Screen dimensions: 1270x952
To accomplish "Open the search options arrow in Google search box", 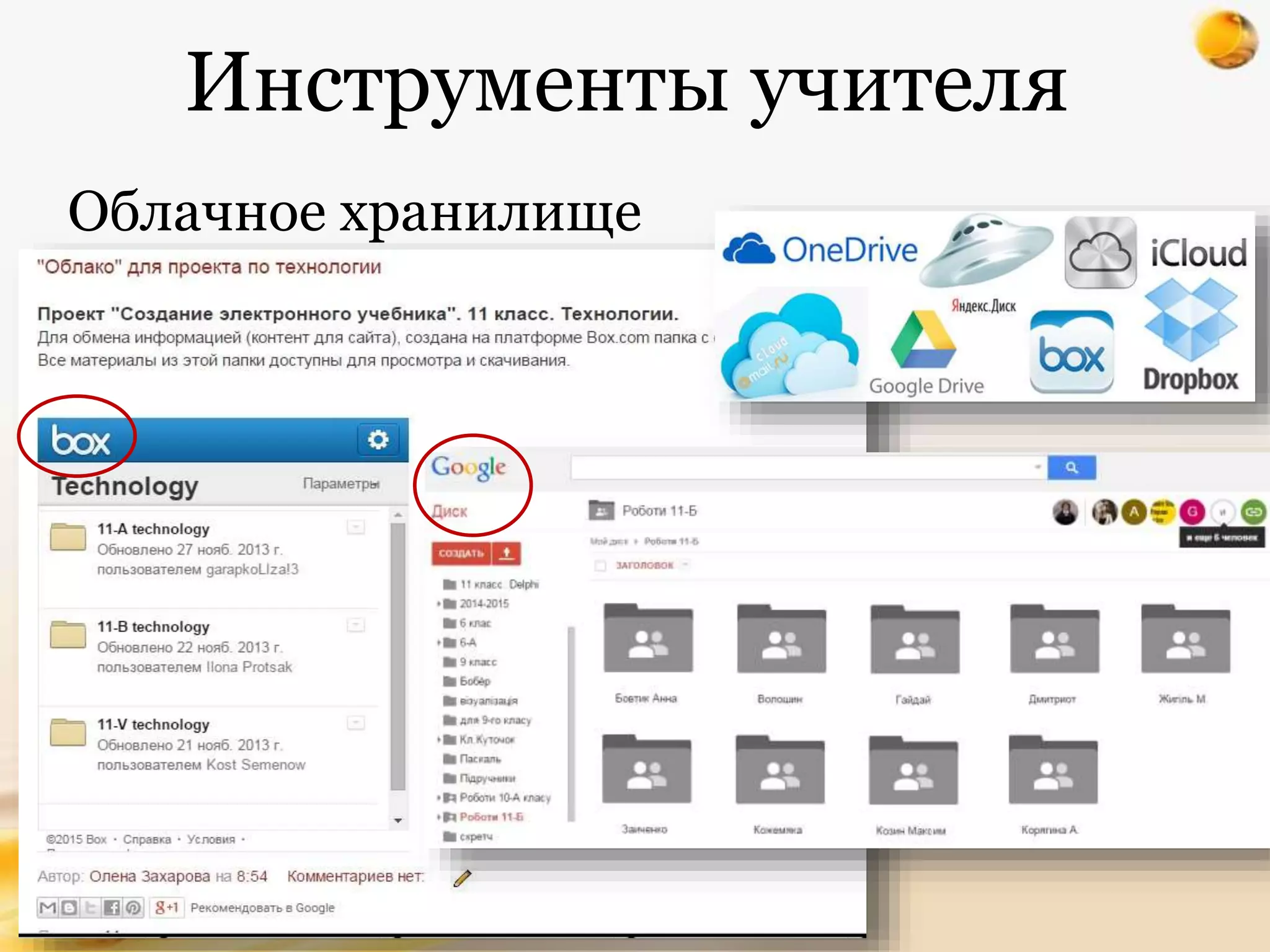I will click(1037, 467).
